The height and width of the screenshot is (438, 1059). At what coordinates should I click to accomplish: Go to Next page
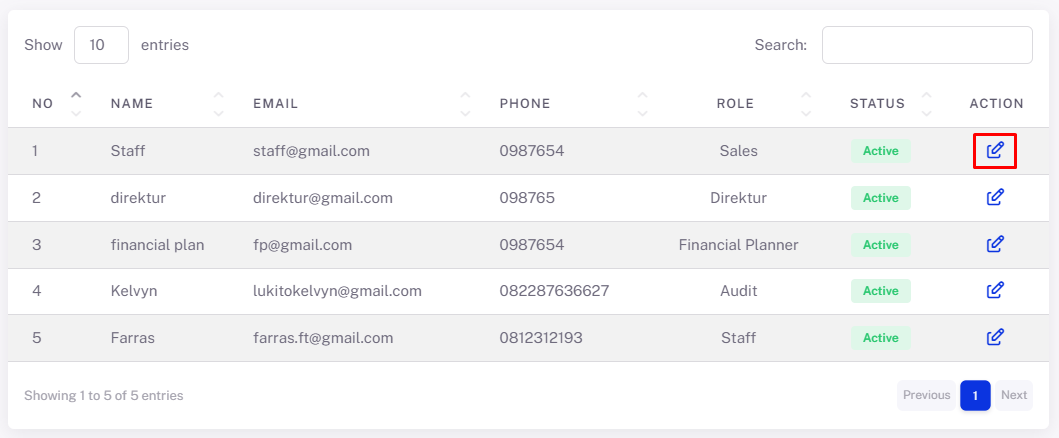click(1014, 395)
